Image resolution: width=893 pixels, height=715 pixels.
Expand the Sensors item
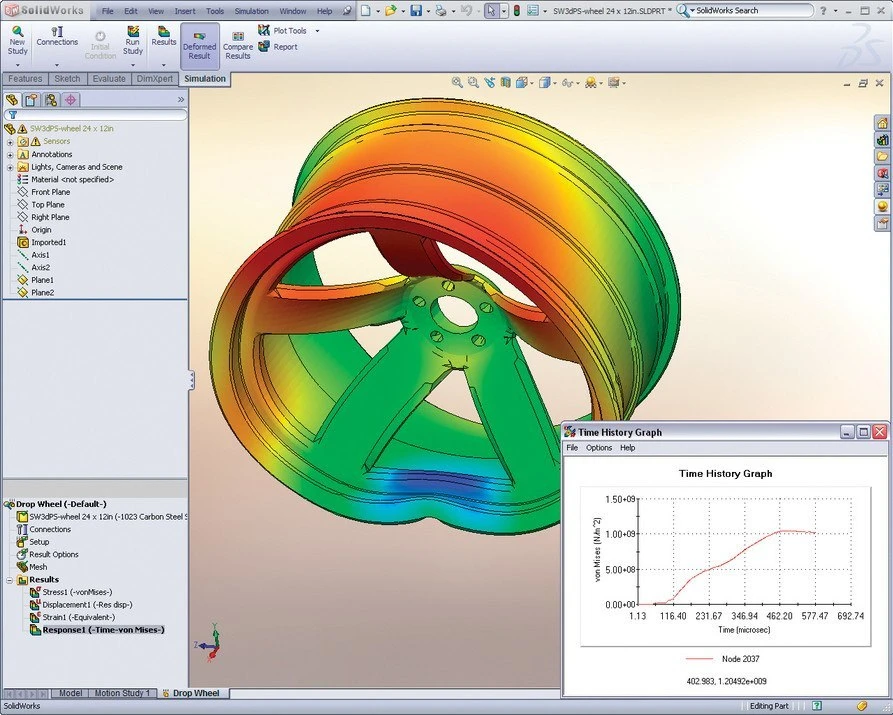pos(10,142)
